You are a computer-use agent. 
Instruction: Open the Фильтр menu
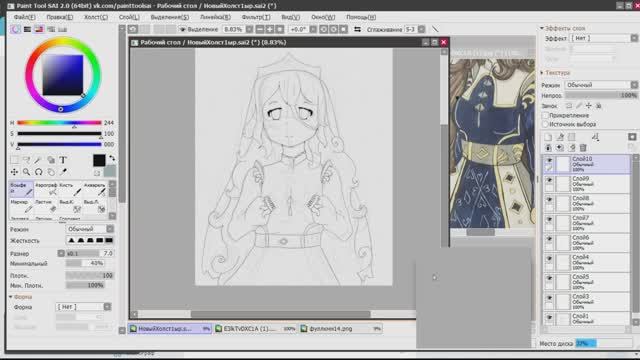[256, 17]
